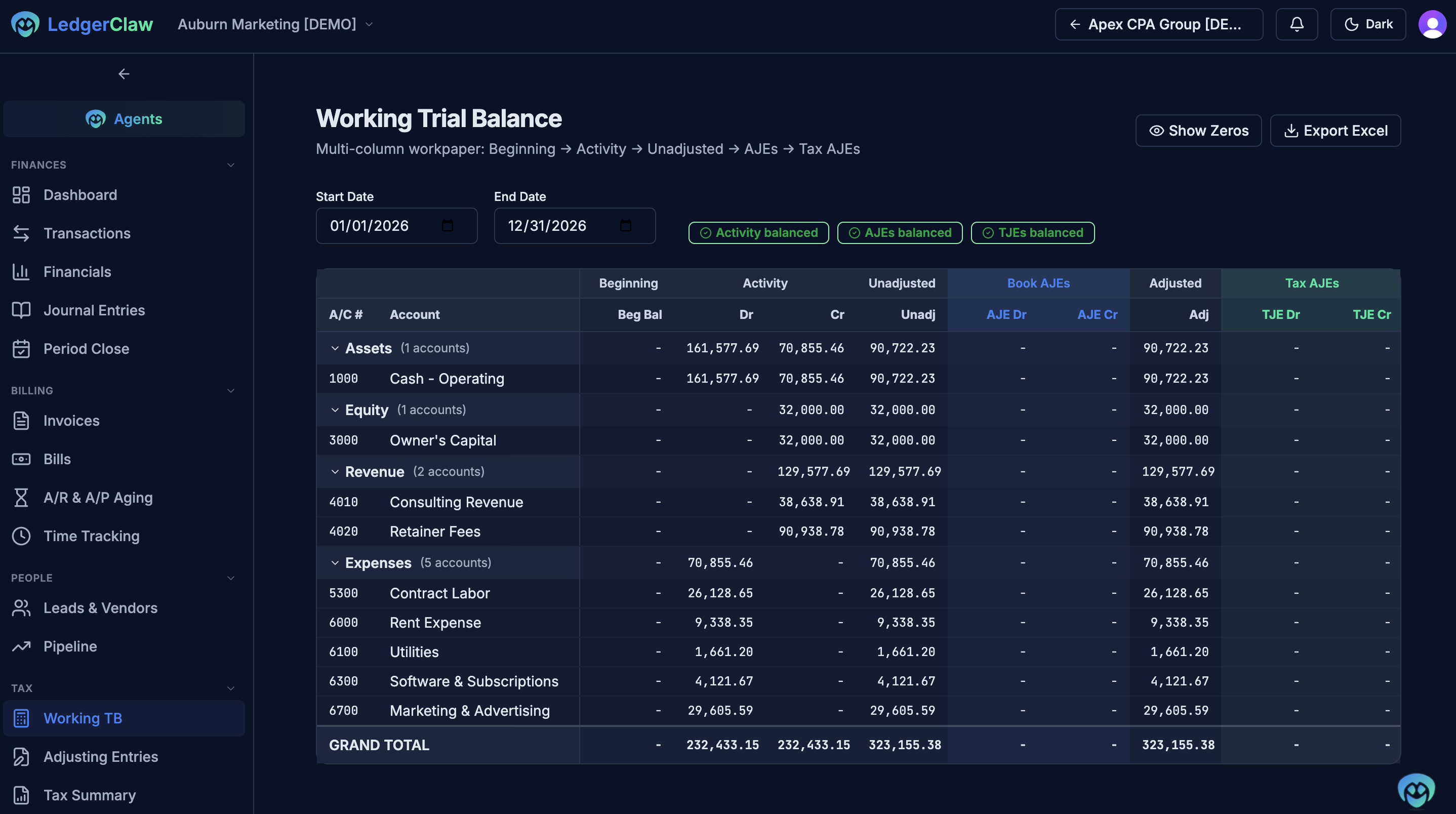Click the Period Close calendar icon

[x=21, y=349]
